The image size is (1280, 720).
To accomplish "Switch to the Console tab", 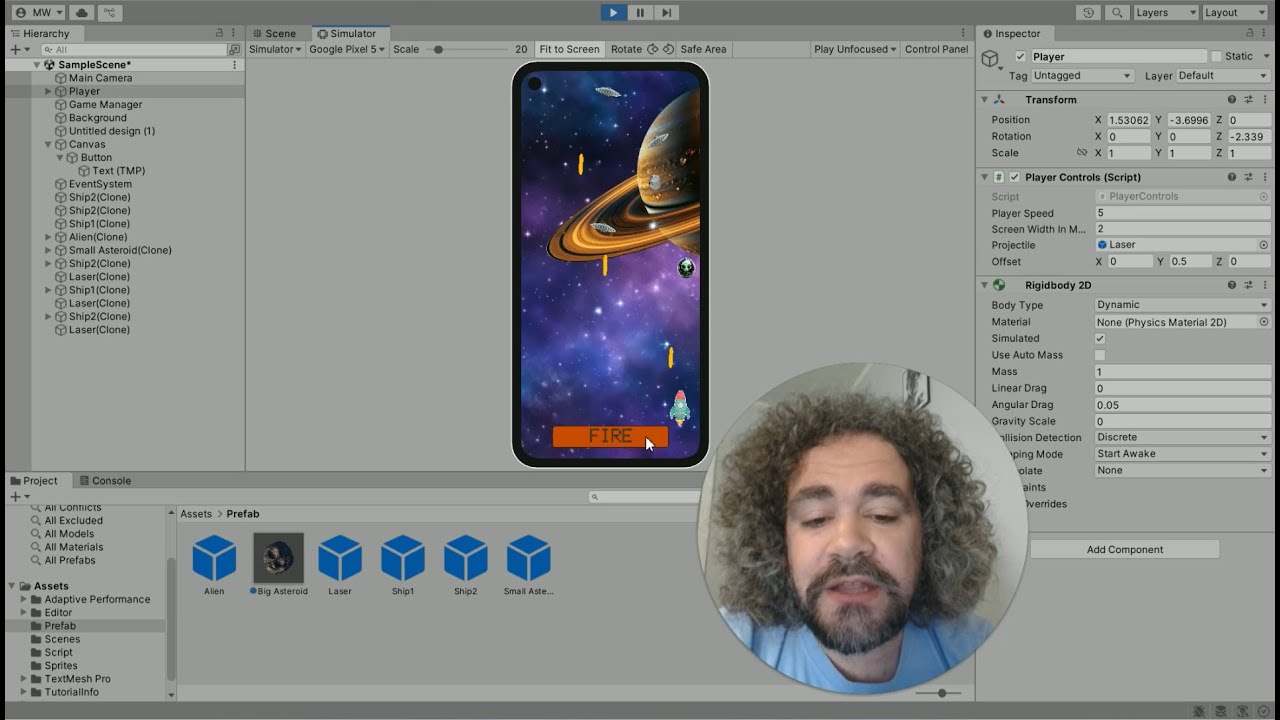I will pyautogui.click(x=104, y=480).
